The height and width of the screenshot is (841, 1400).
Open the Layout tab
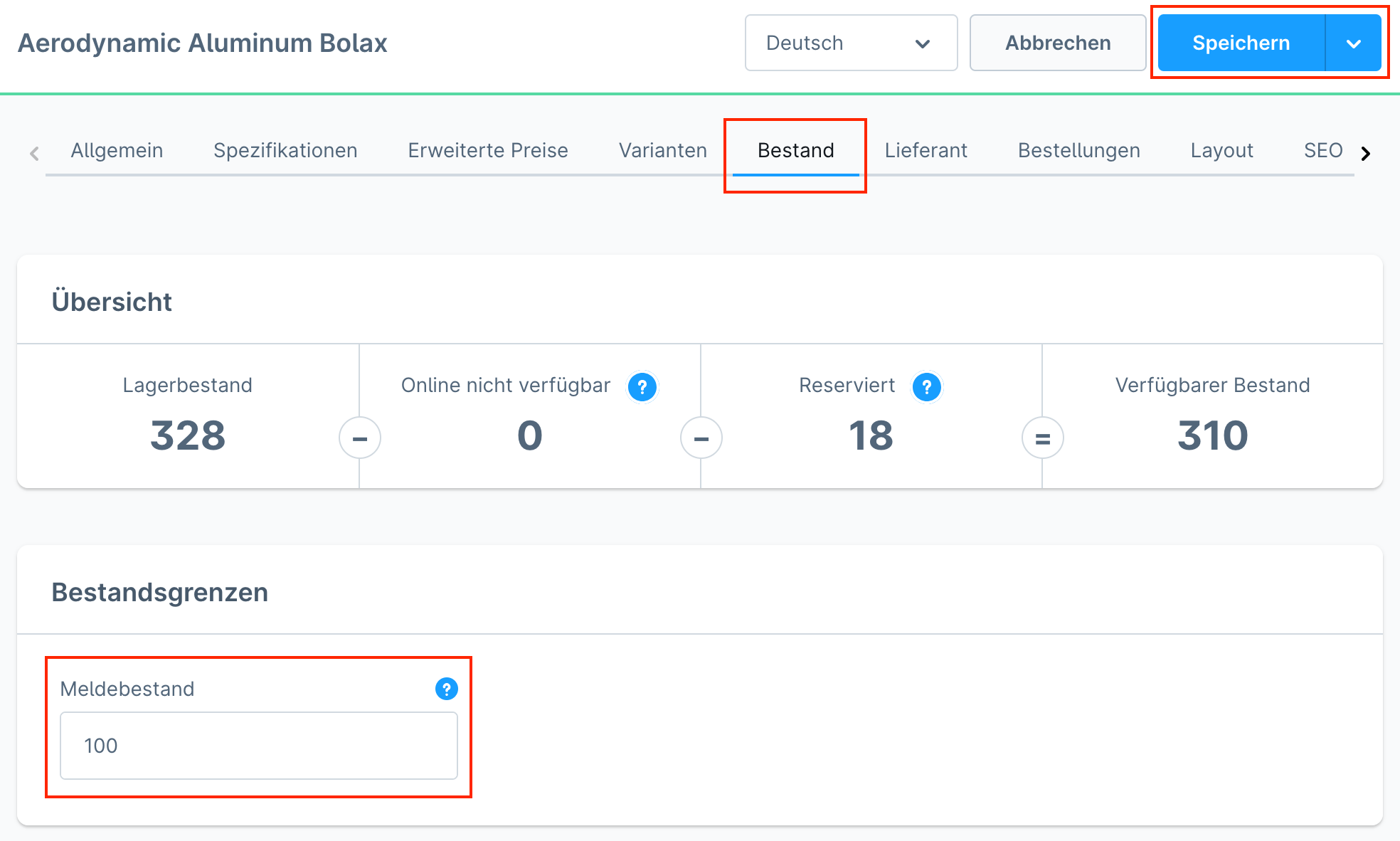pyautogui.click(x=1221, y=151)
